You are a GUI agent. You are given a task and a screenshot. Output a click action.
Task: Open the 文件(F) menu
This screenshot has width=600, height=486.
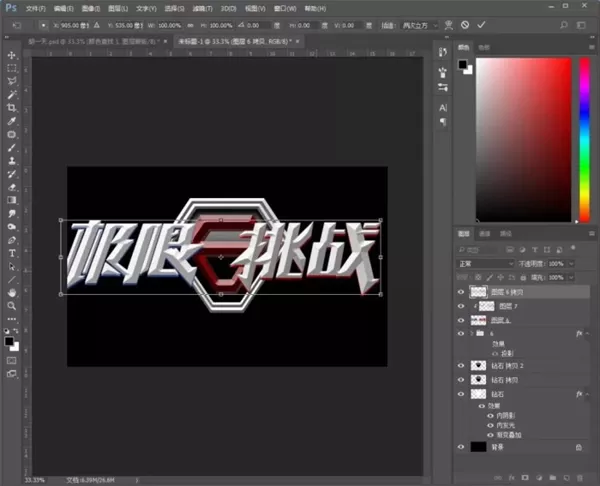36,8
